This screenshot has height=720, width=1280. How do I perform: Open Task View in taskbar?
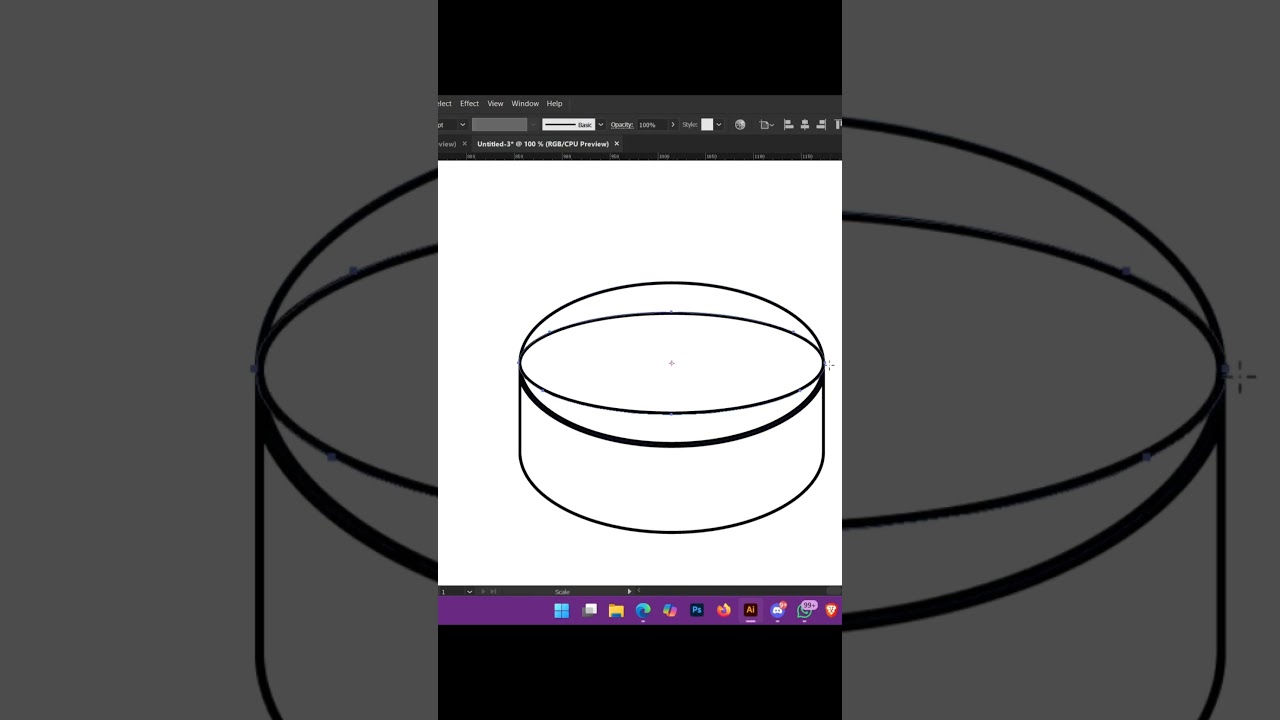coord(590,610)
